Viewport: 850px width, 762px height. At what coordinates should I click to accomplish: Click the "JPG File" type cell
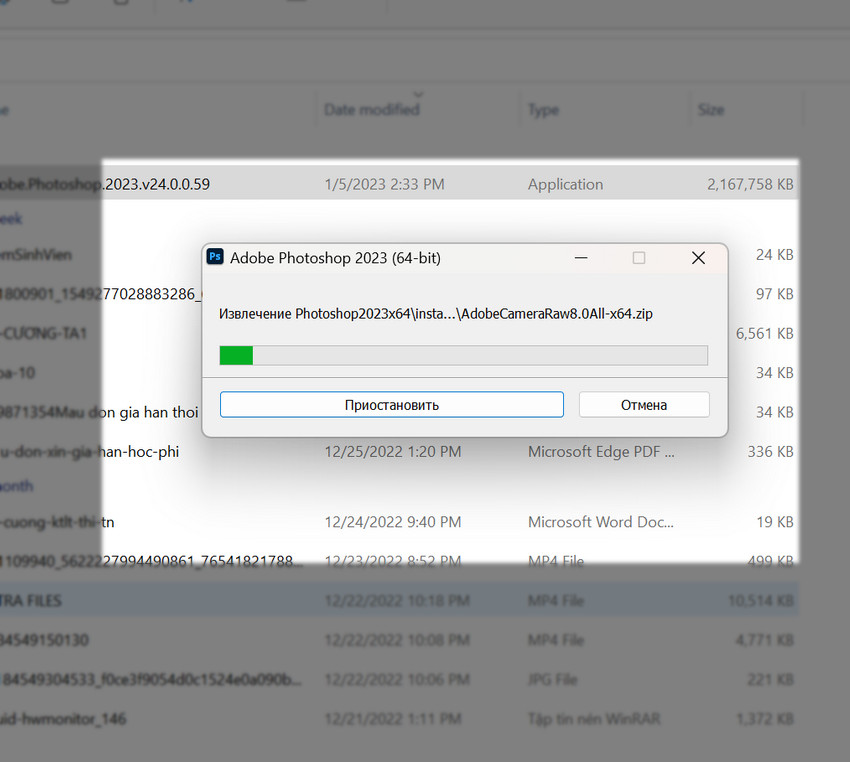coord(552,680)
